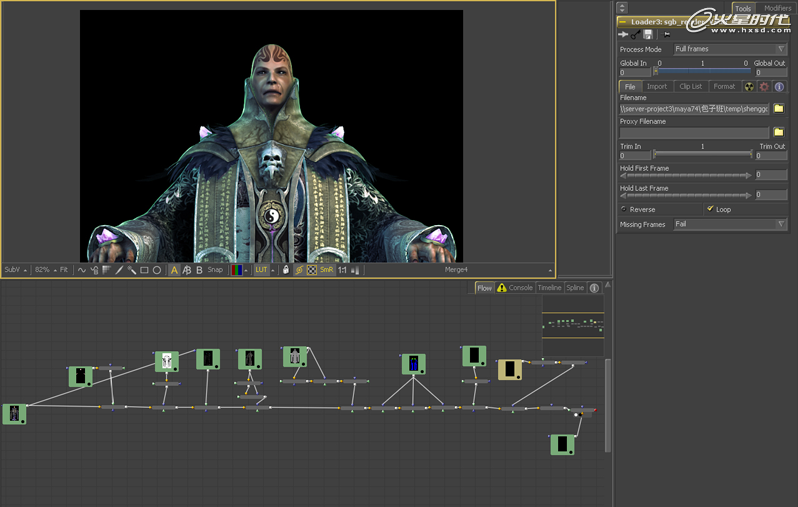
Task: Click the info icon next to Spline tab
Action: tap(594, 288)
